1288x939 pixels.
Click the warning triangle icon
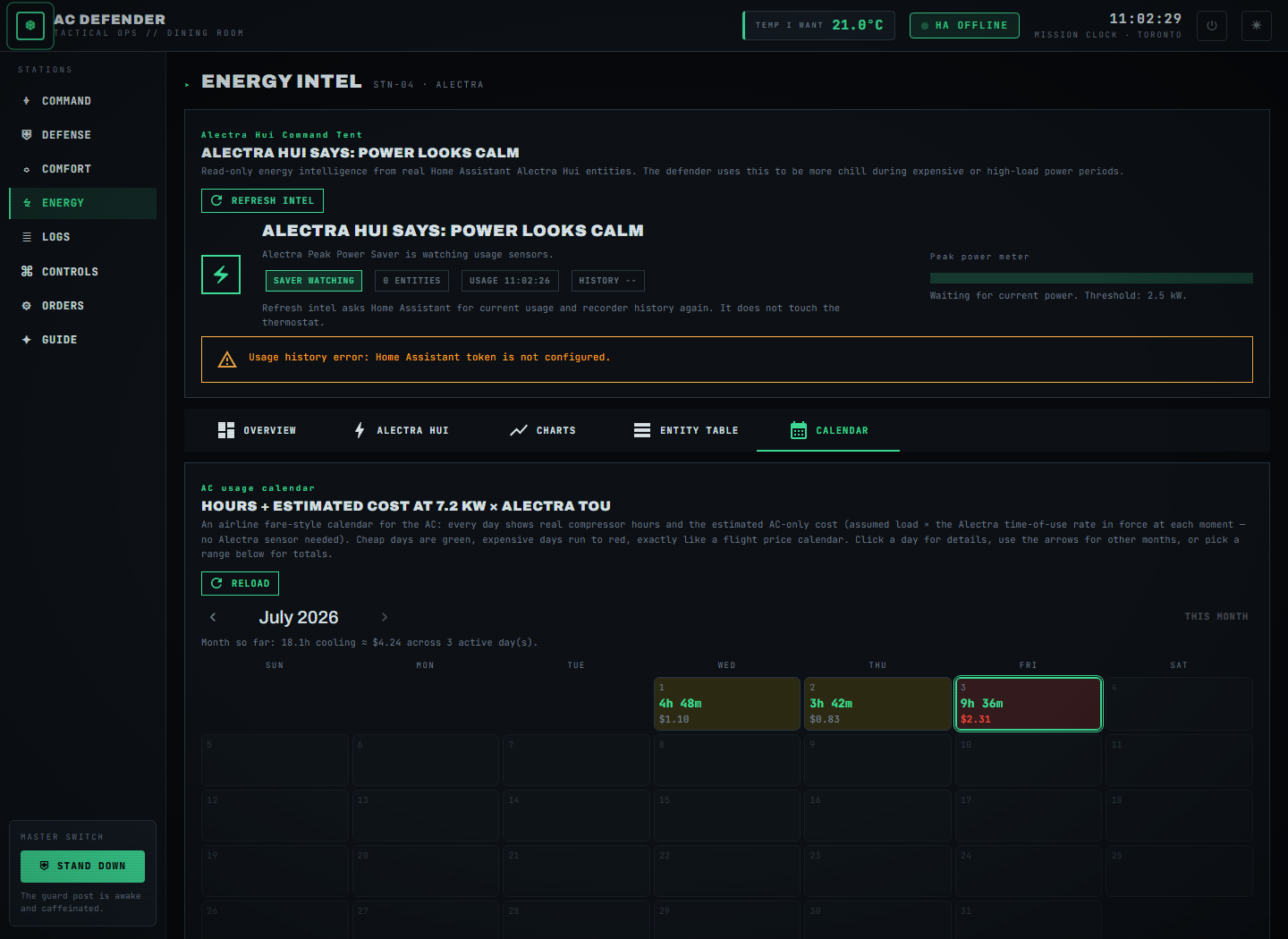tap(227, 360)
